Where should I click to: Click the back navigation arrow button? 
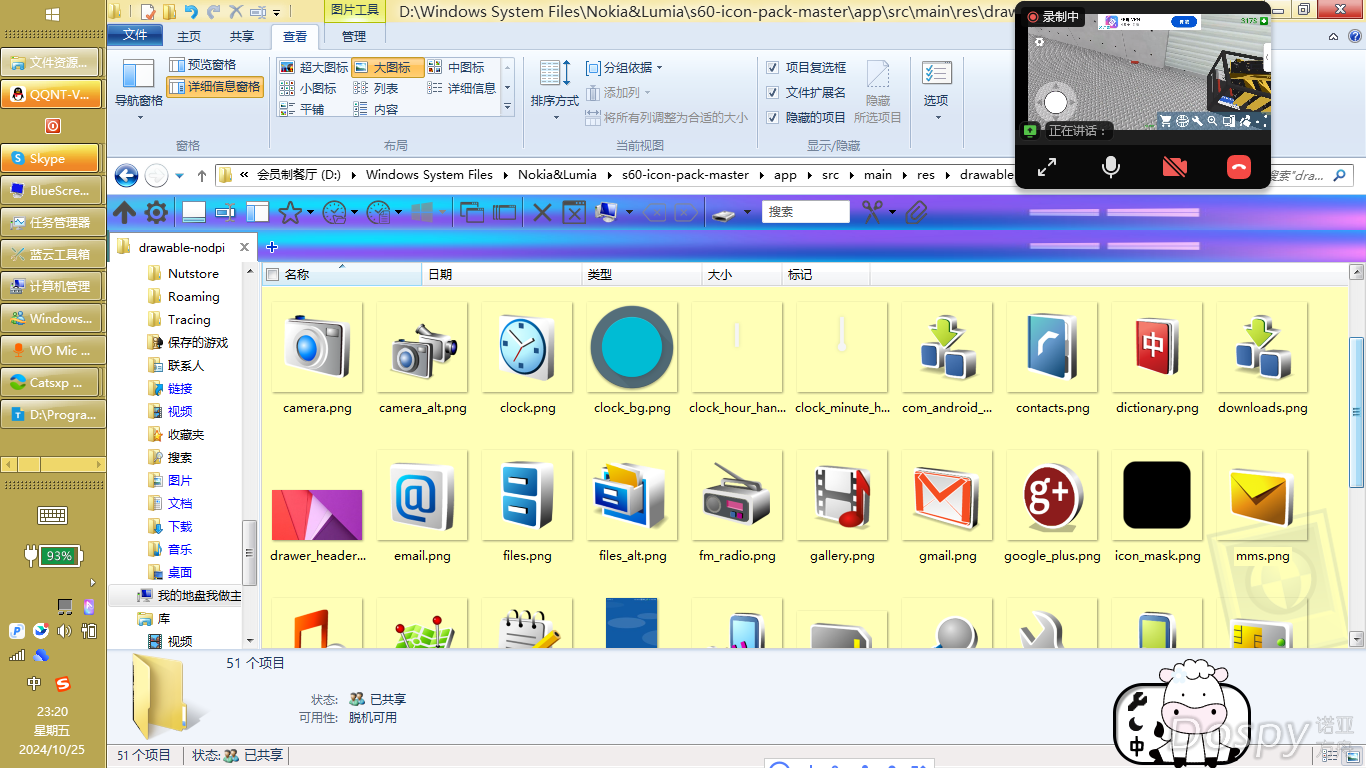(x=126, y=175)
